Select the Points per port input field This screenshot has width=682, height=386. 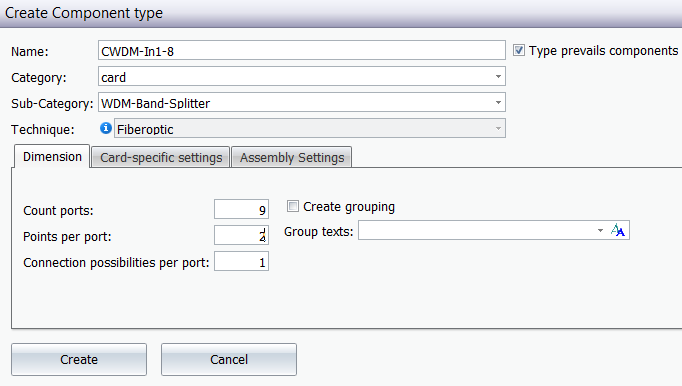click(x=241, y=235)
